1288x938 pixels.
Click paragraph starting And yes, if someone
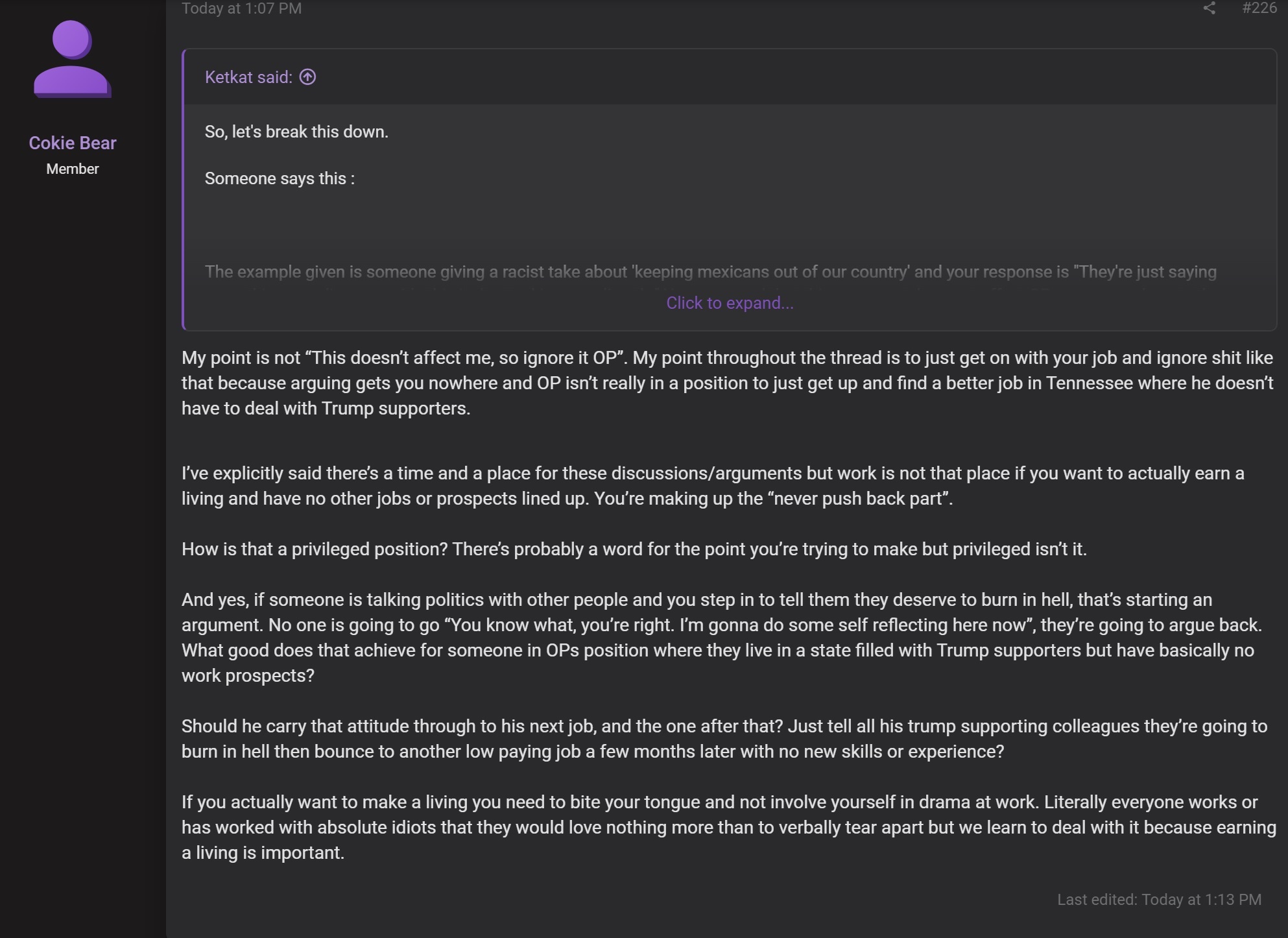coord(721,638)
